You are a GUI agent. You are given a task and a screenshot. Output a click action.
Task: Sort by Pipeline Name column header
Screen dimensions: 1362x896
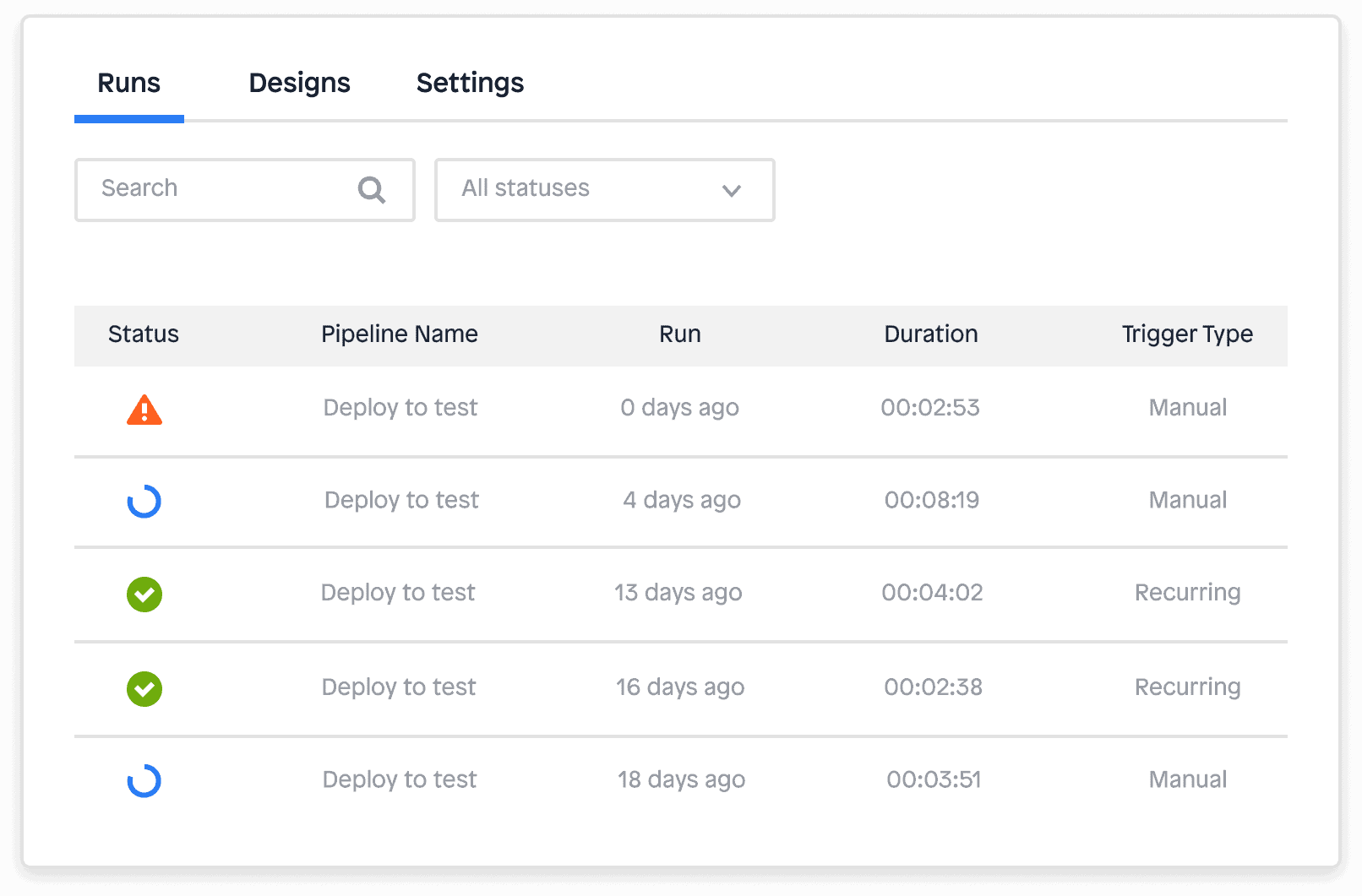point(400,334)
